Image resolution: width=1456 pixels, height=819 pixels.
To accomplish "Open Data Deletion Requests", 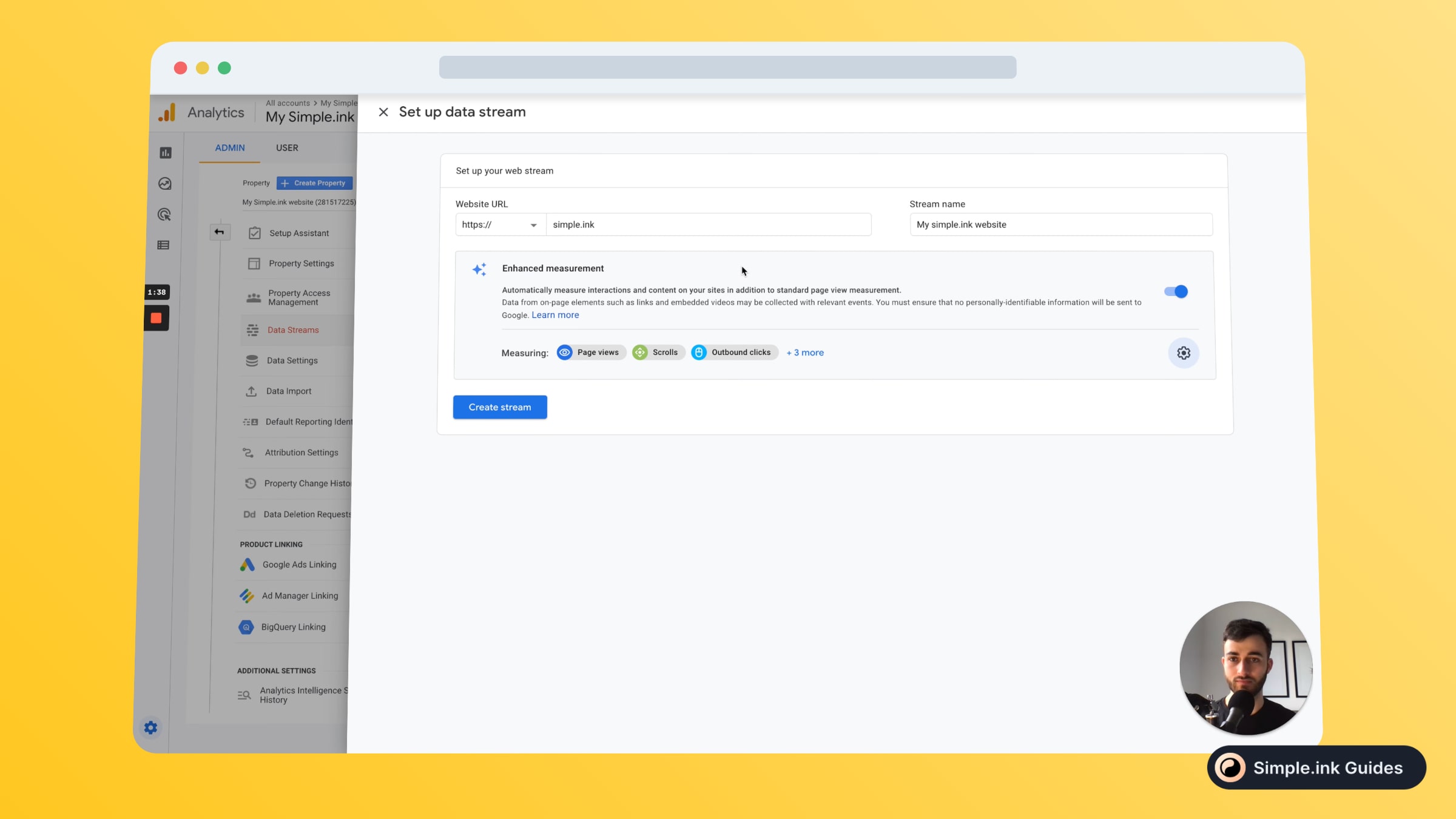I will (307, 514).
